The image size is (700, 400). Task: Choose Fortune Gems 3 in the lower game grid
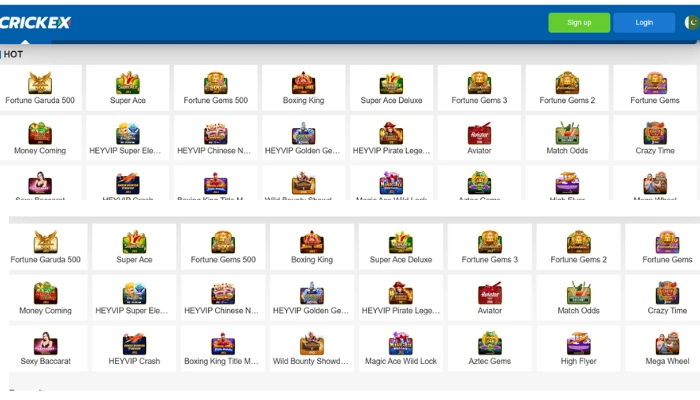tap(490, 247)
